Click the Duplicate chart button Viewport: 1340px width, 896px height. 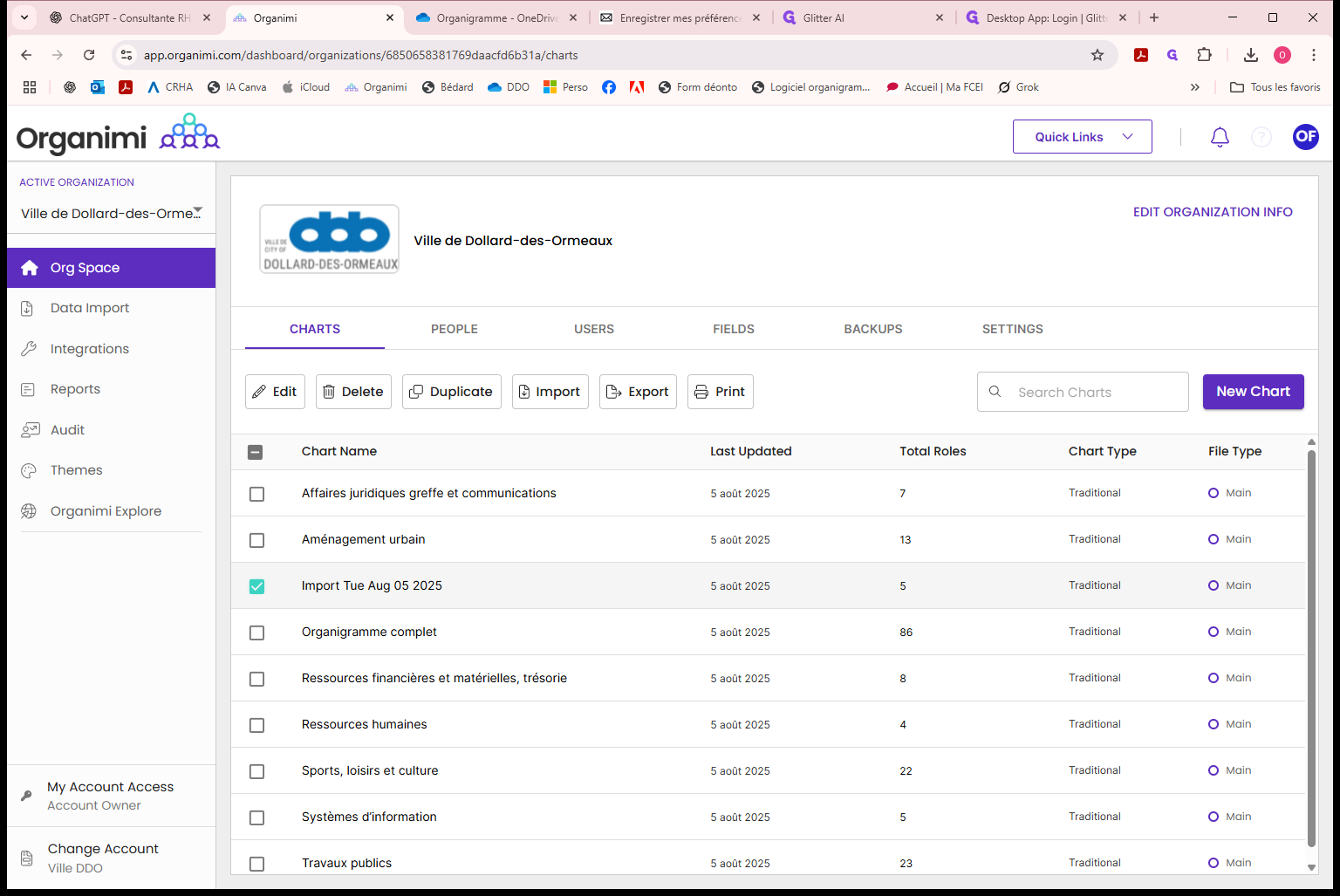452,392
